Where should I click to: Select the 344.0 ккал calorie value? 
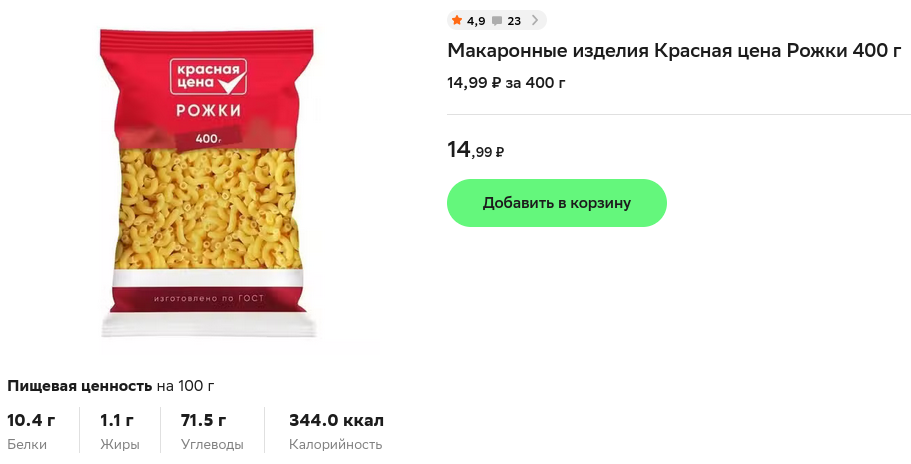click(x=336, y=420)
